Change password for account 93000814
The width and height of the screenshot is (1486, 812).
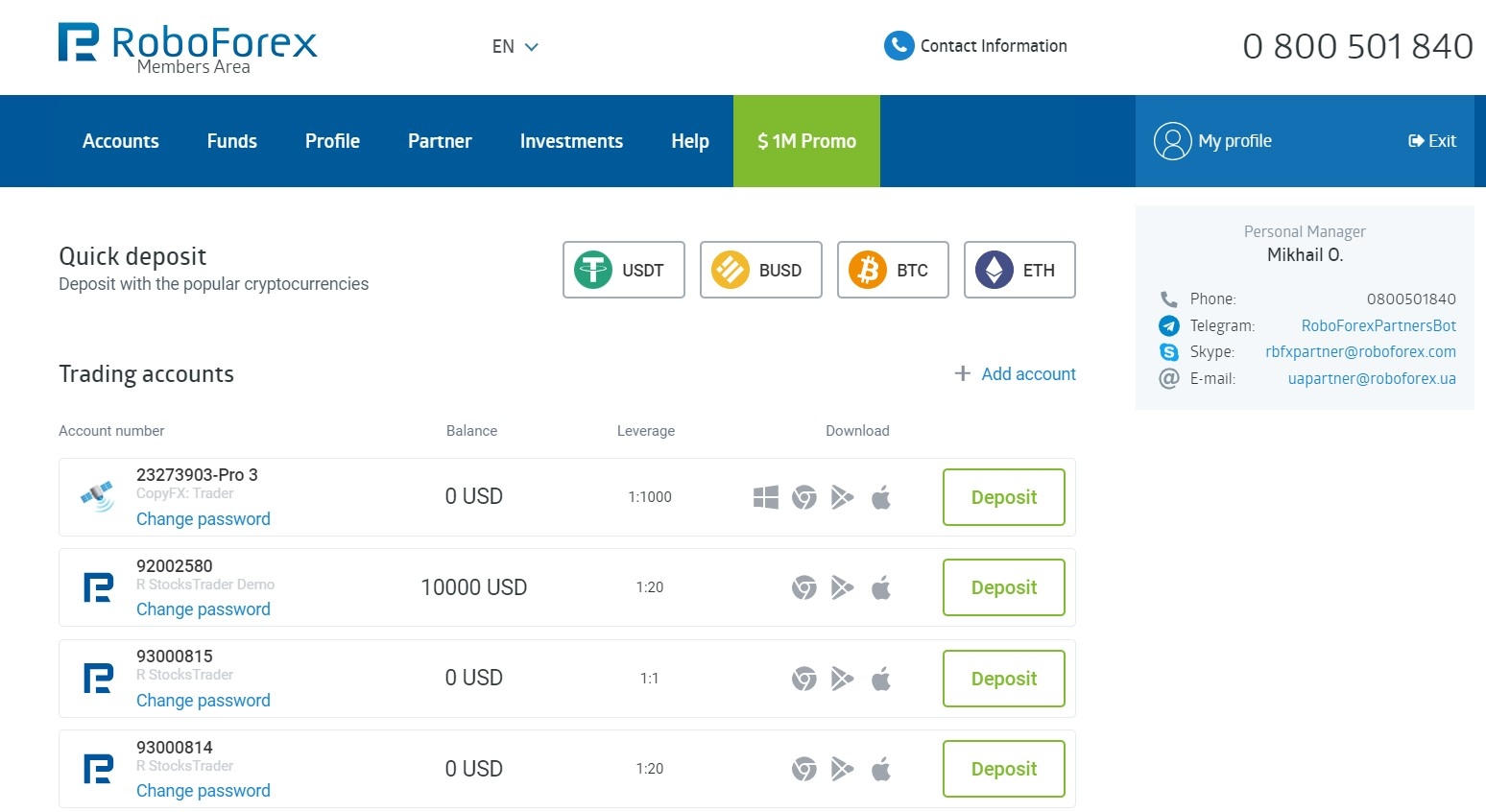[204, 791]
